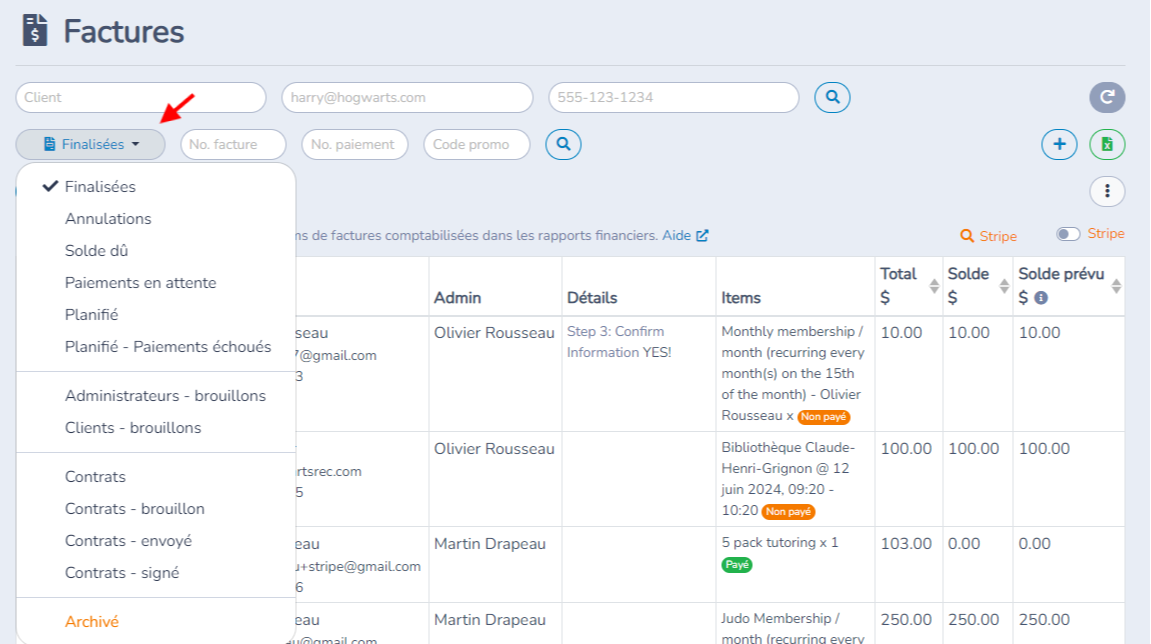Click the Non payé badge on Monthly membership
The image size is (1151, 644).
[x=824, y=416]
